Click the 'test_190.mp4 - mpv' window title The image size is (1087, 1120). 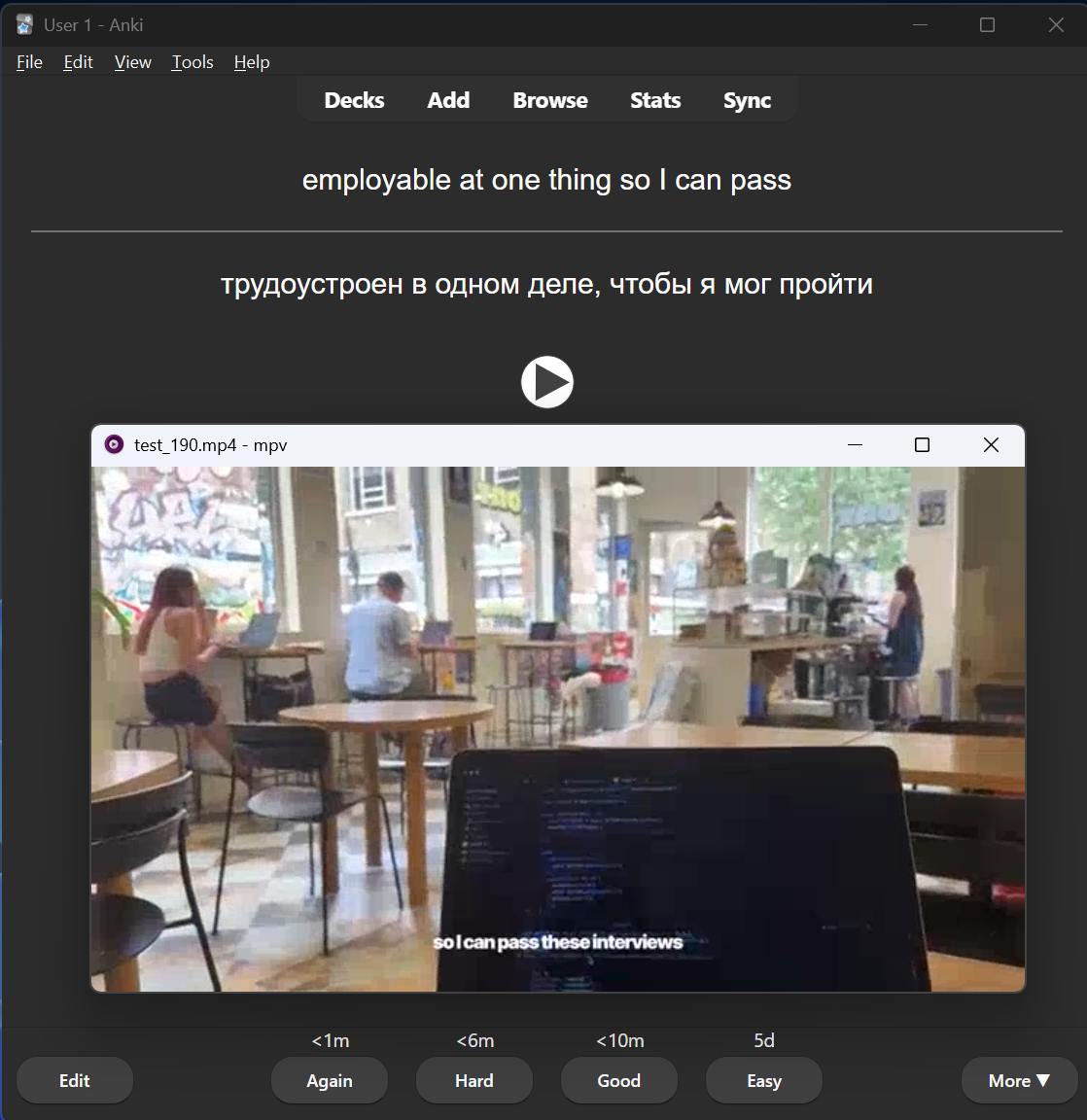pyautogui.click(x=211, y=445)
